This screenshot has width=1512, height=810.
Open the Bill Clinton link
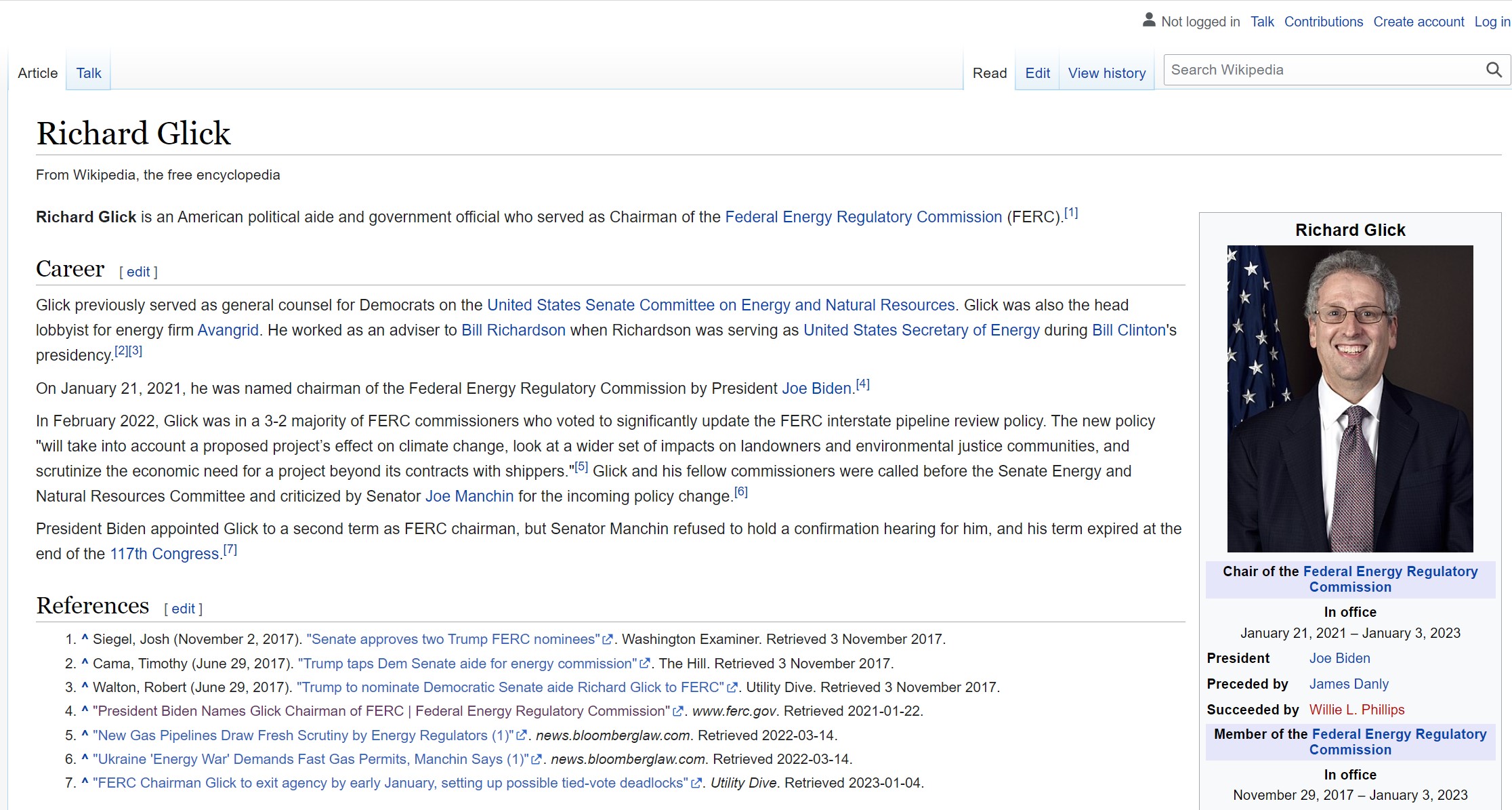1129,330
